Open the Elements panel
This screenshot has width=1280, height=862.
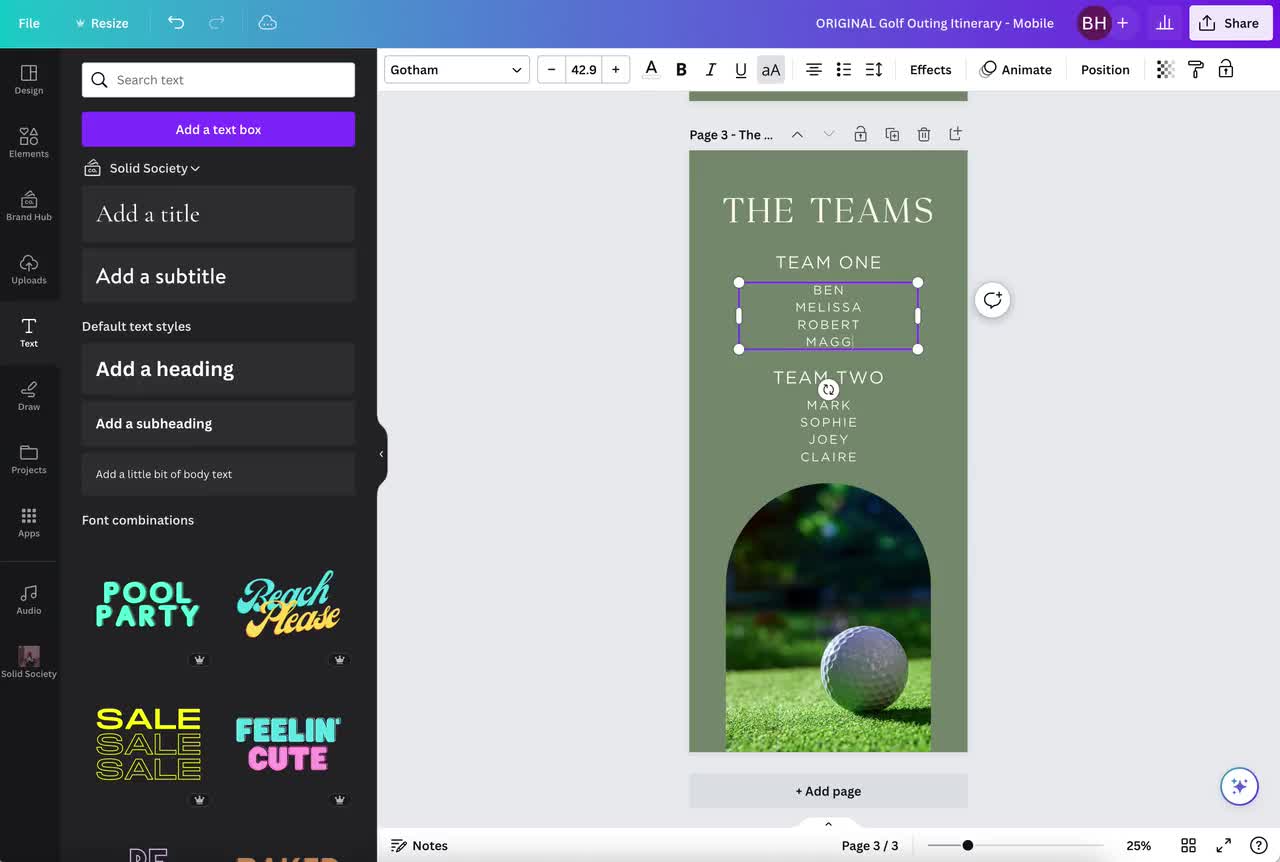(x=29, y=142)
